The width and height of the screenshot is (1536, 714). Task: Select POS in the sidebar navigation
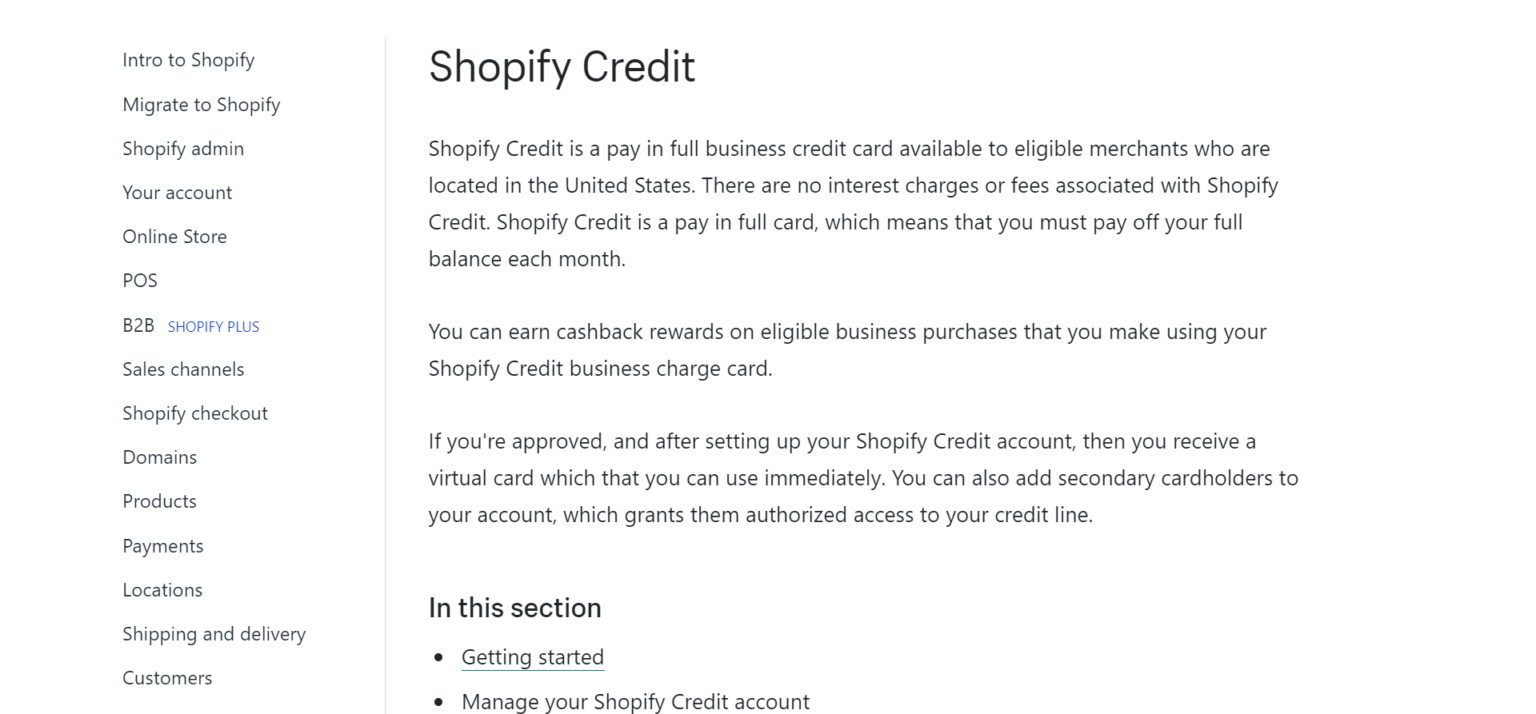point(139,280)
